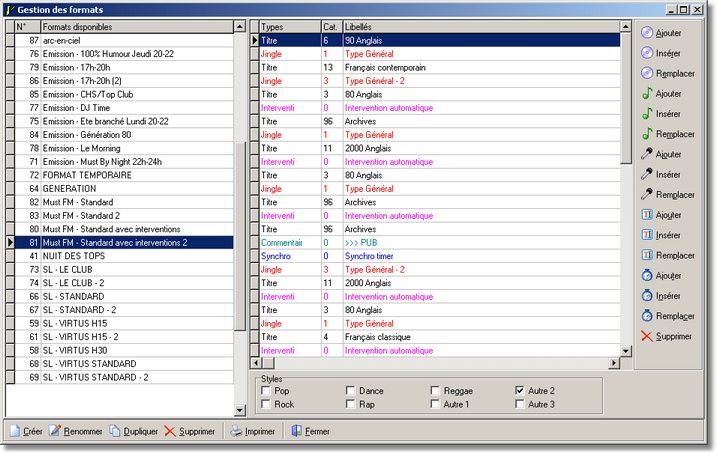Select Emission - CHS/Top Club format
717x454 pixels.
click(x=124, y=94)
